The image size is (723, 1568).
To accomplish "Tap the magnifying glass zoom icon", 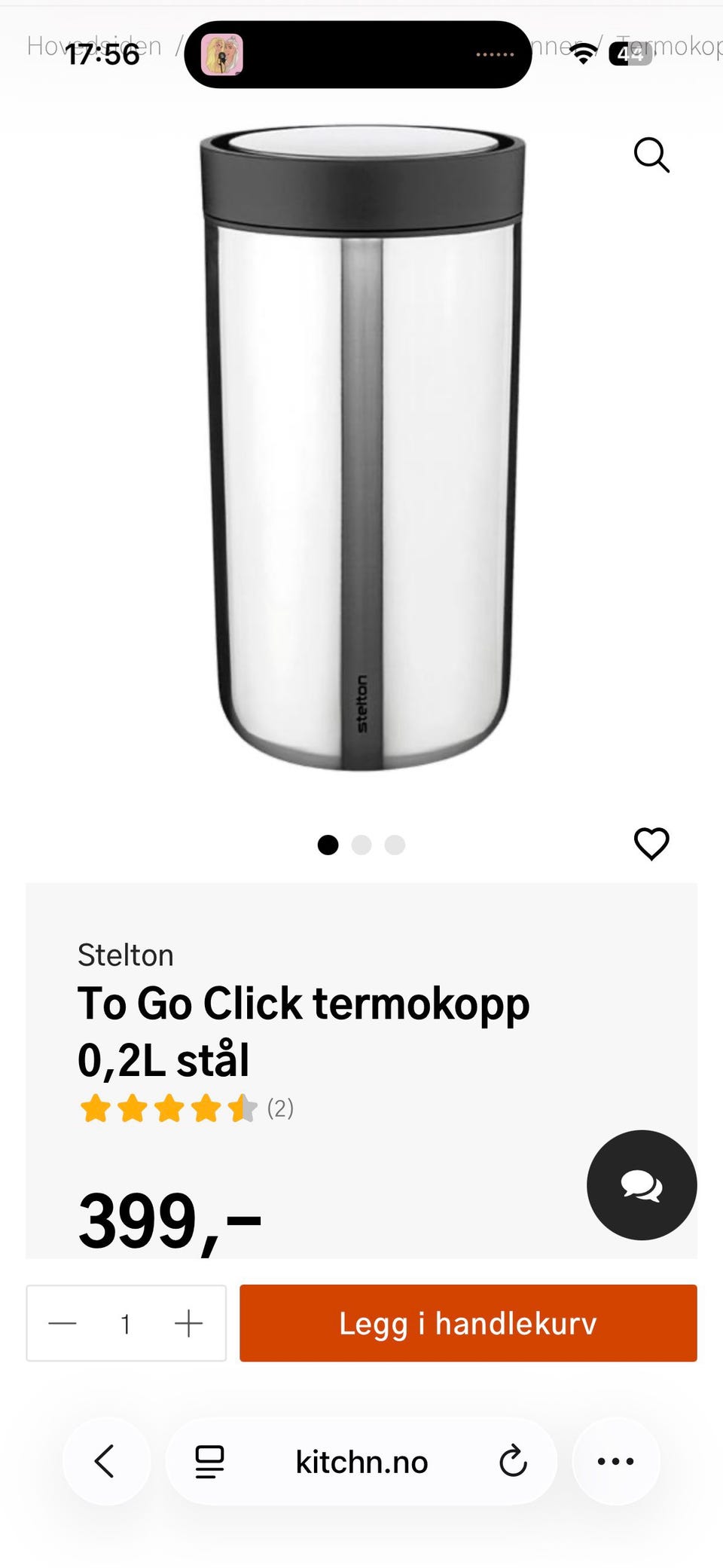I will pyautogui.click(x=651, y=155).
